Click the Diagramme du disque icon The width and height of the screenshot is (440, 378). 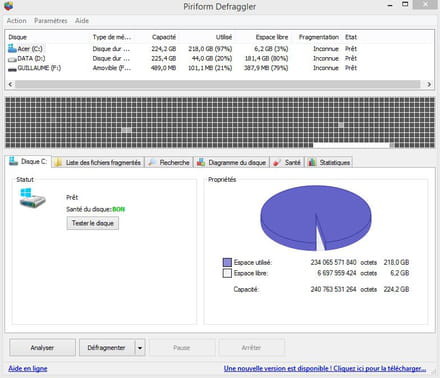tap(201, 162)
